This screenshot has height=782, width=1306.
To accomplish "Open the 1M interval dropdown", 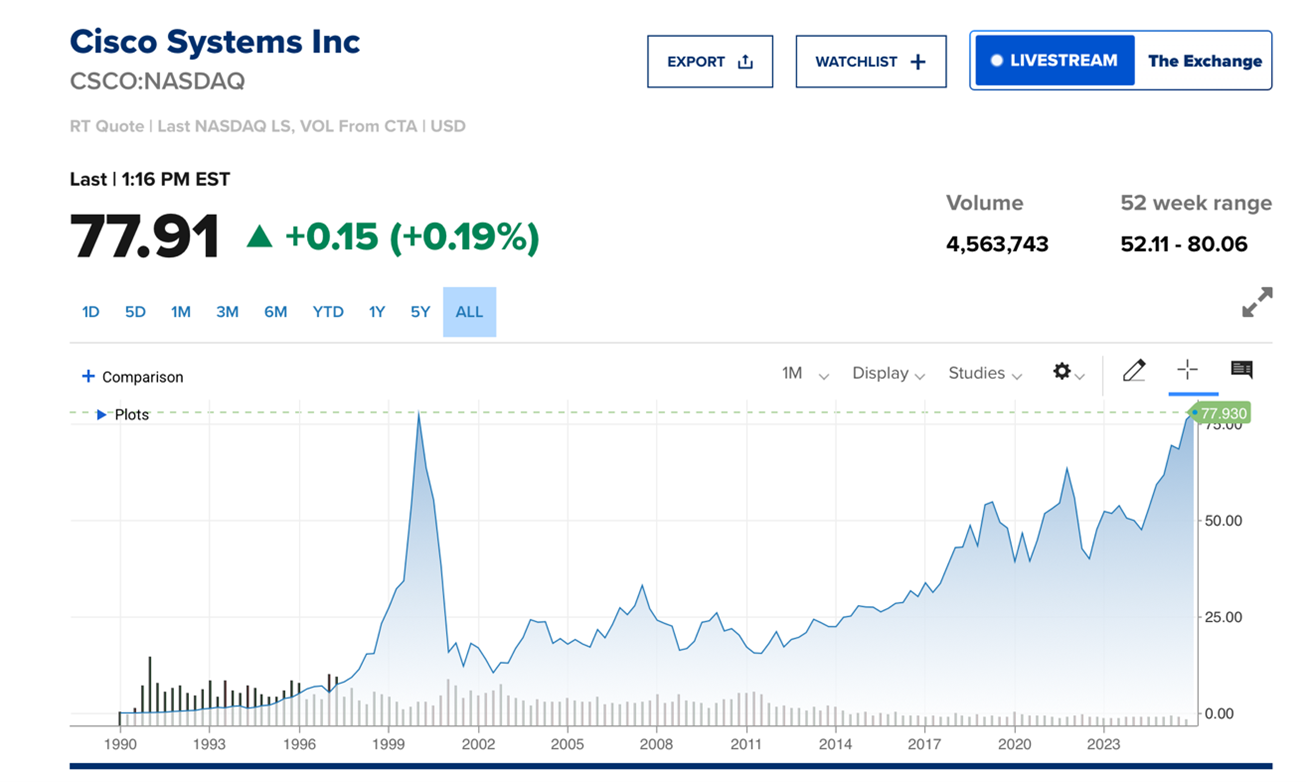I will 805,373.
